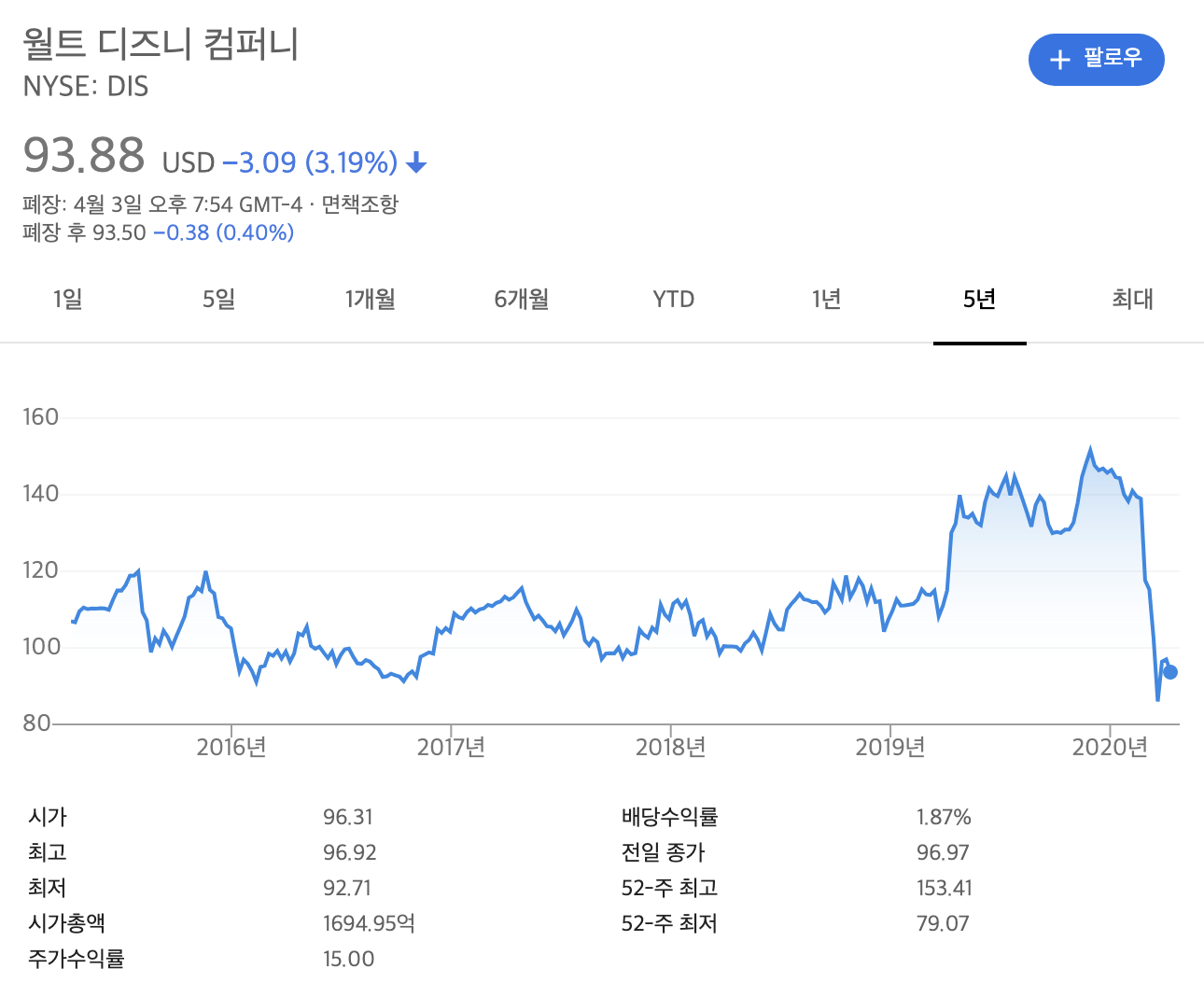Screen dimensions: 1204x997
Task: Click the 160 y-axis label
Action: [40, 417]
